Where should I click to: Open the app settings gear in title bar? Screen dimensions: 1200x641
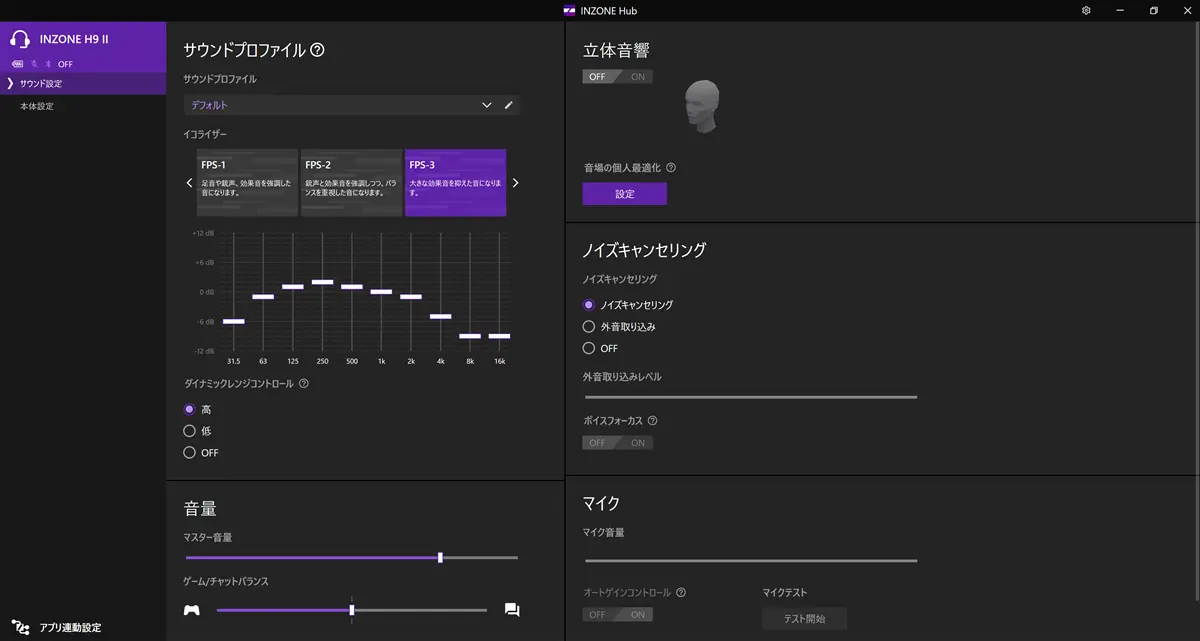[x=1086, y=11]
